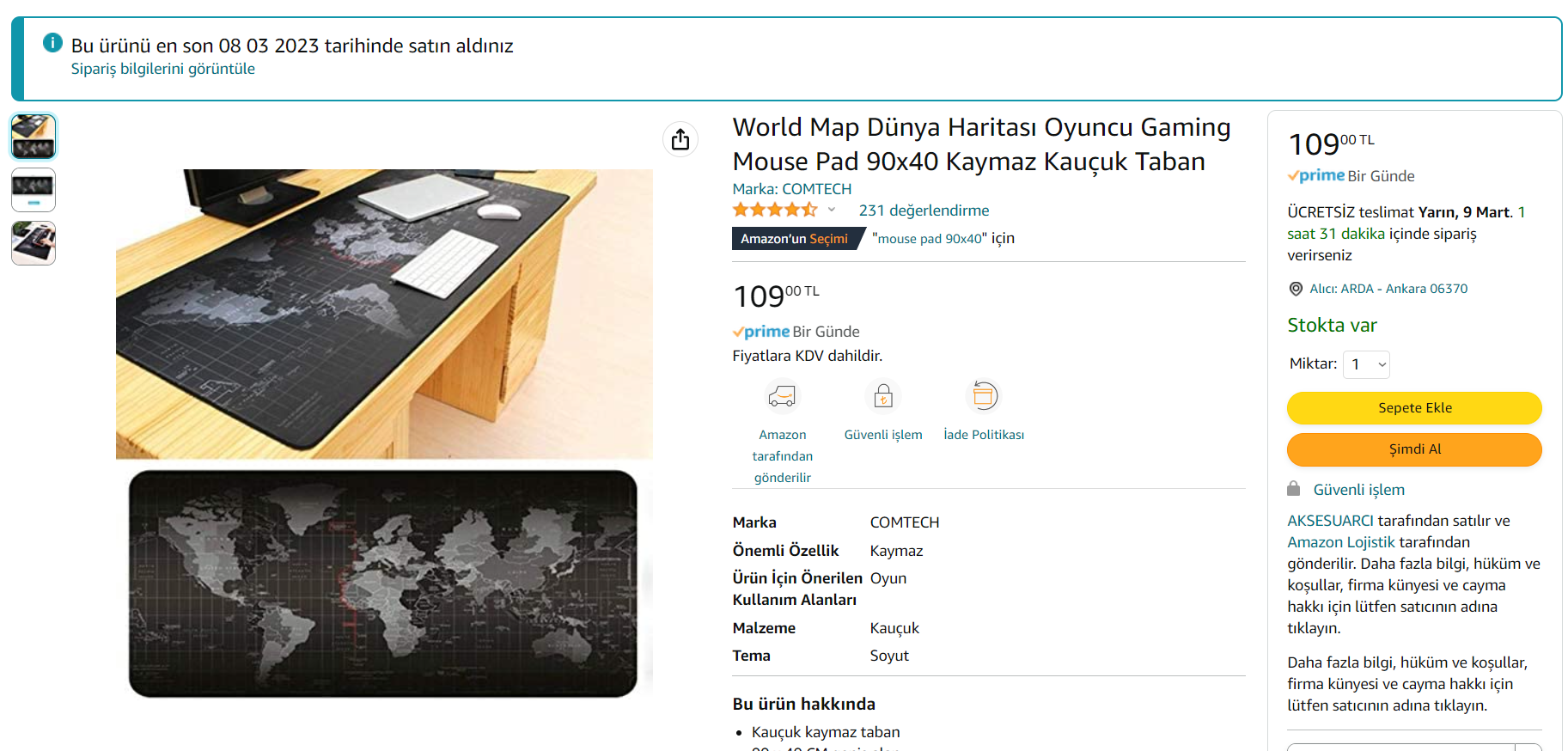Click the Malzeme value Kauçuk
Image resolution: width=1568 pixels, height=751 pixels.
(894, 628)
